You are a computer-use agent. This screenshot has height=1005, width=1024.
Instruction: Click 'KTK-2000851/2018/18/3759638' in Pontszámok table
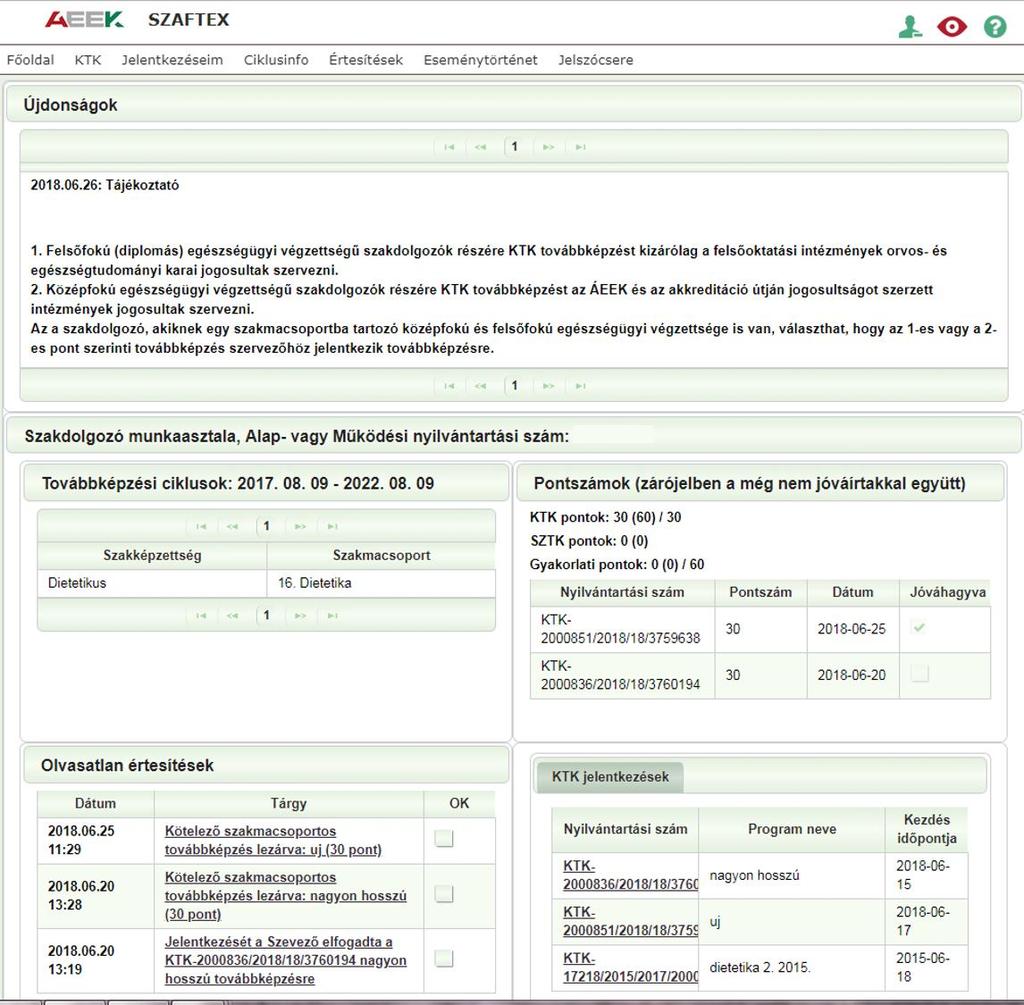[x=620, y=629]
